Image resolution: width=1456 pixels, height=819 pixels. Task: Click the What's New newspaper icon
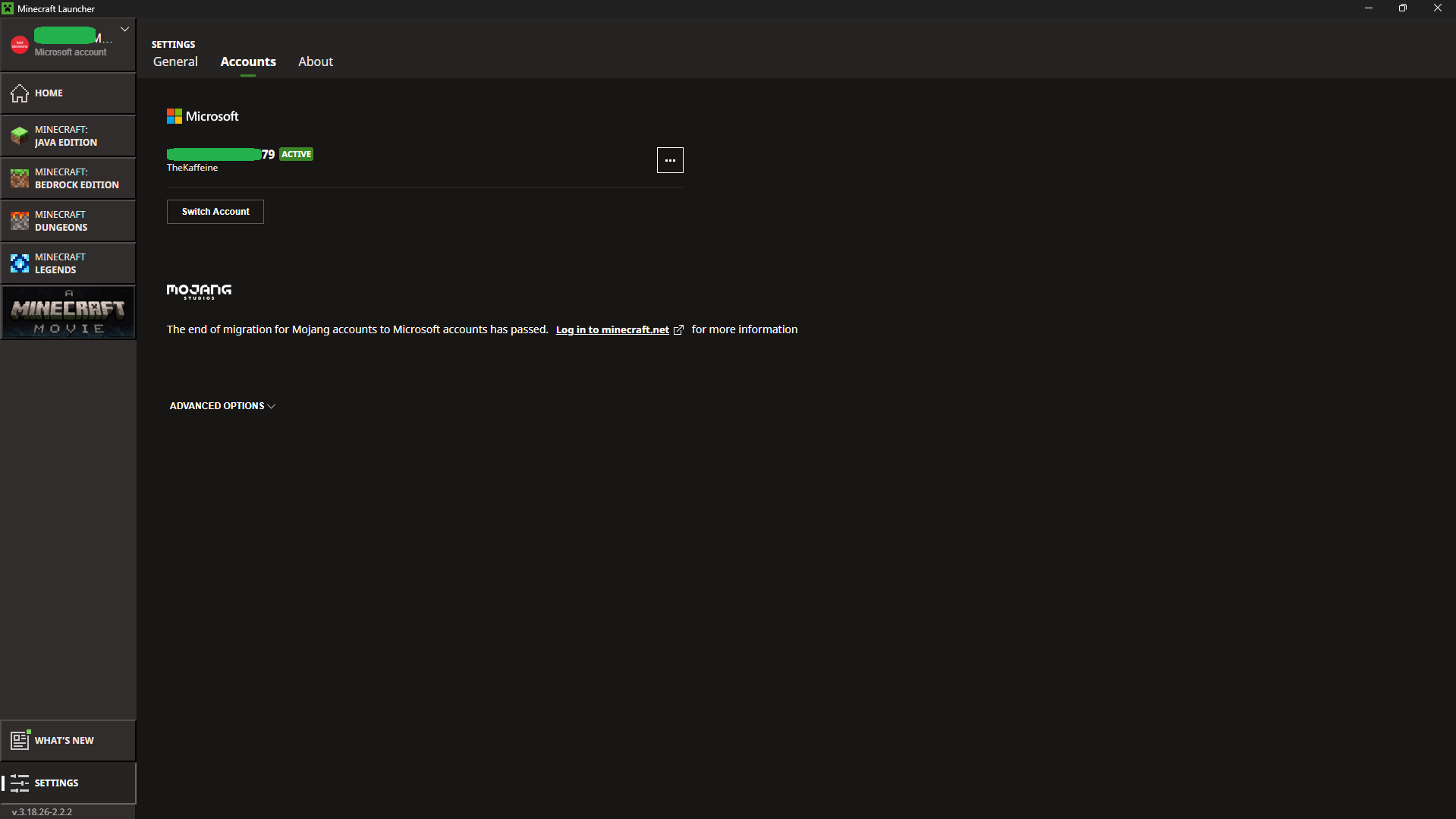(x=20, y=740)
